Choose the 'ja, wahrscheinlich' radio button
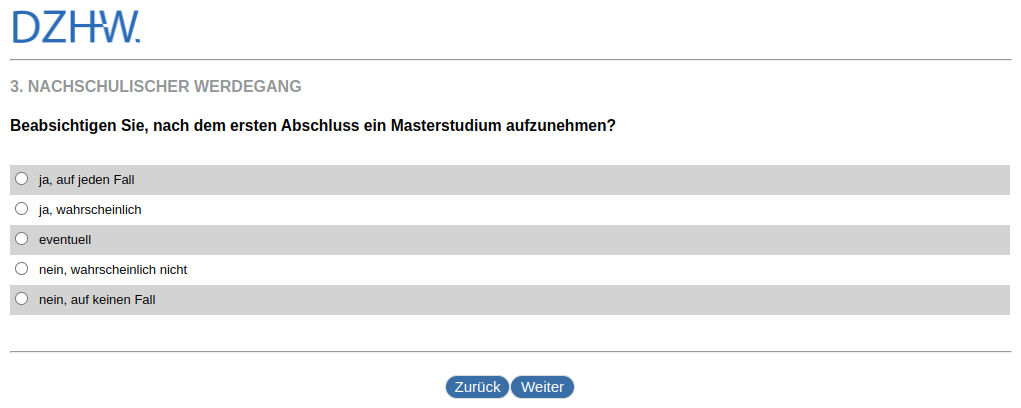1021x408 pixels. point(22,209)
